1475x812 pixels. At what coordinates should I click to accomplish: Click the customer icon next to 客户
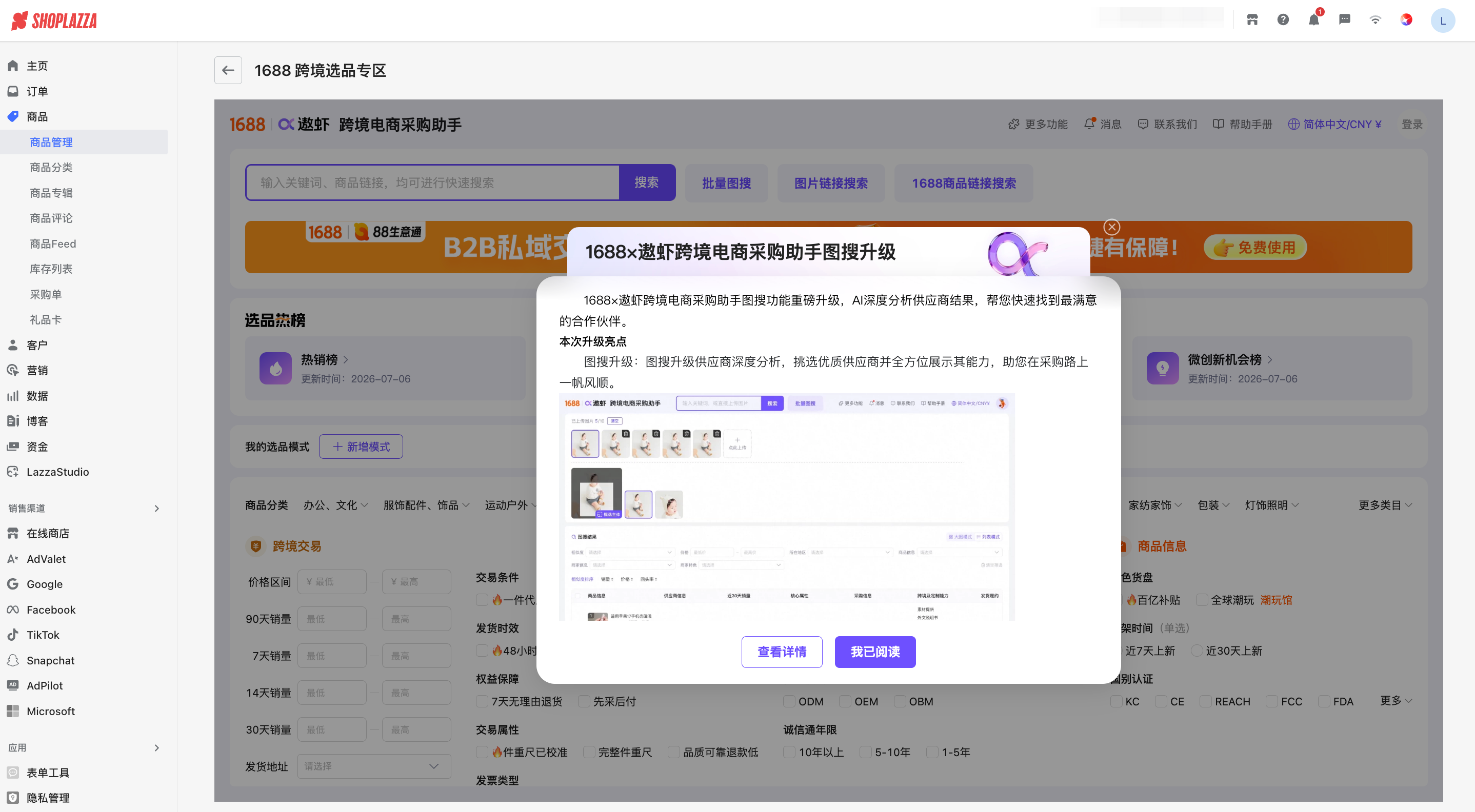13,344
